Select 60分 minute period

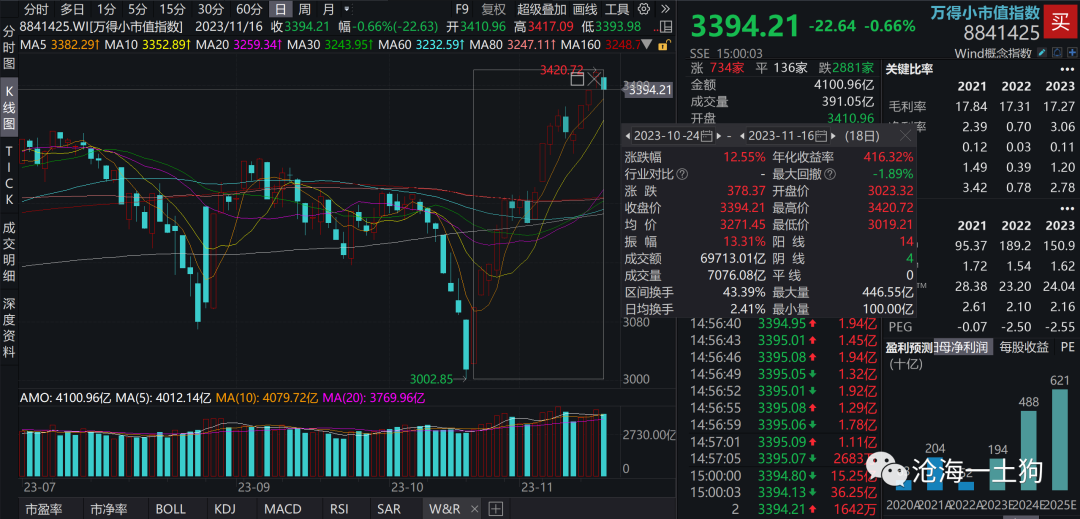click(248, 10)
